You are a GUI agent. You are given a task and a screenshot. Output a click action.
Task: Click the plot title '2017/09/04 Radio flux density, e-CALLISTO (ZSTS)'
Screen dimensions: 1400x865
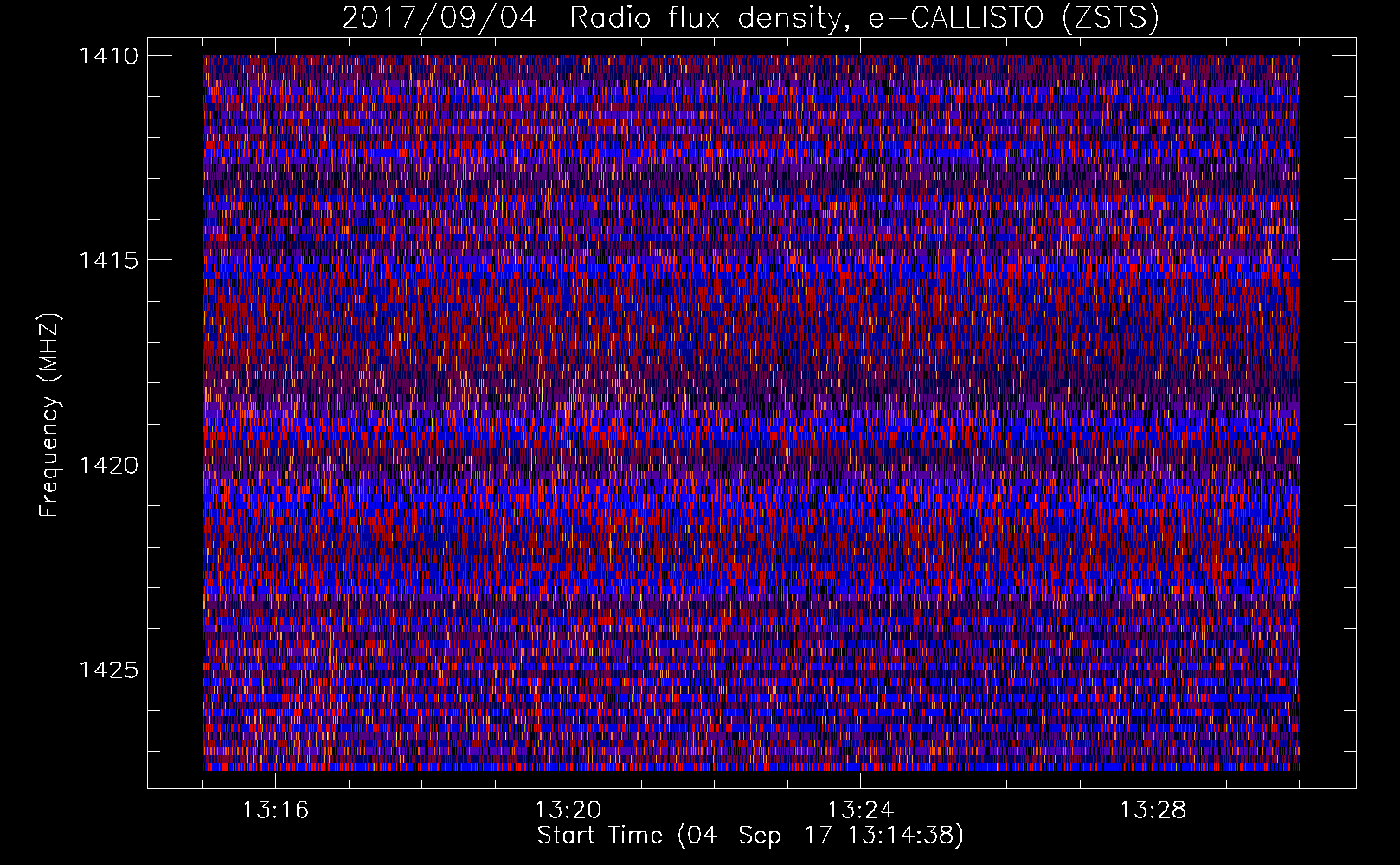(x=750, y=18)
